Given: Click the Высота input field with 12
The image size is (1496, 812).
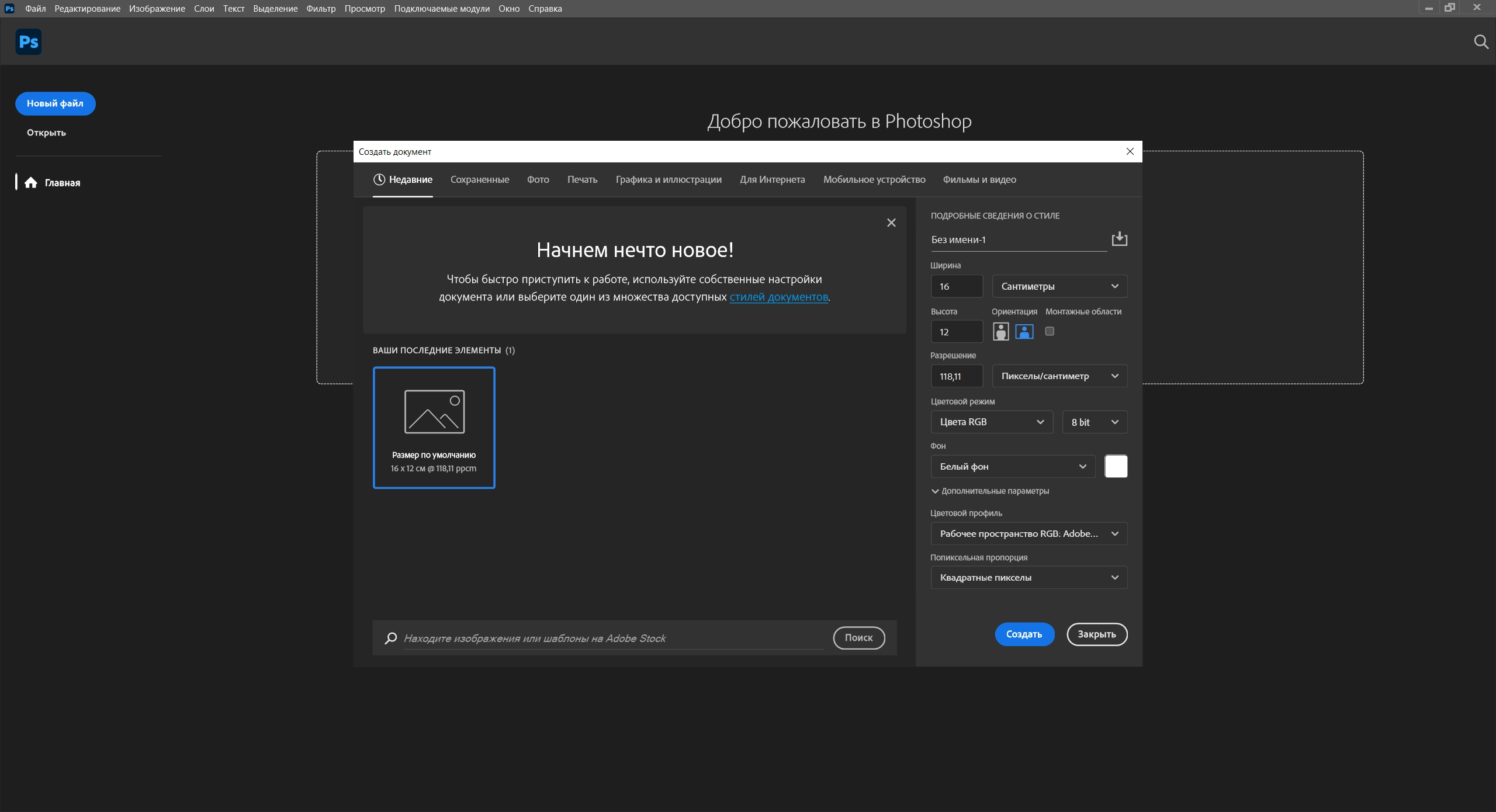Looking at the screenshot, I should (x=957, y=332).
